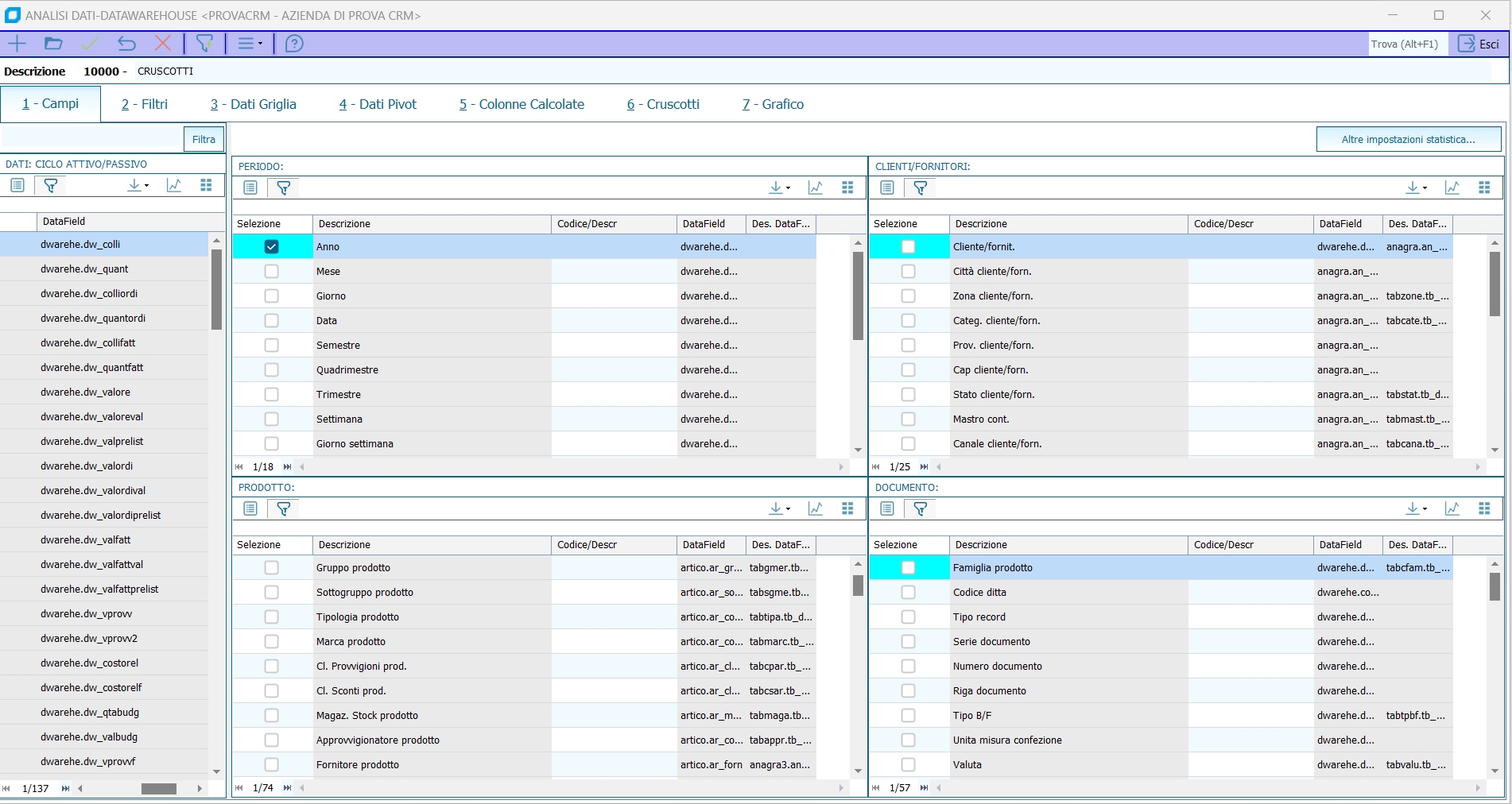
Task: Click the red Delete X toolbar icon
Action: click(163, 44)
